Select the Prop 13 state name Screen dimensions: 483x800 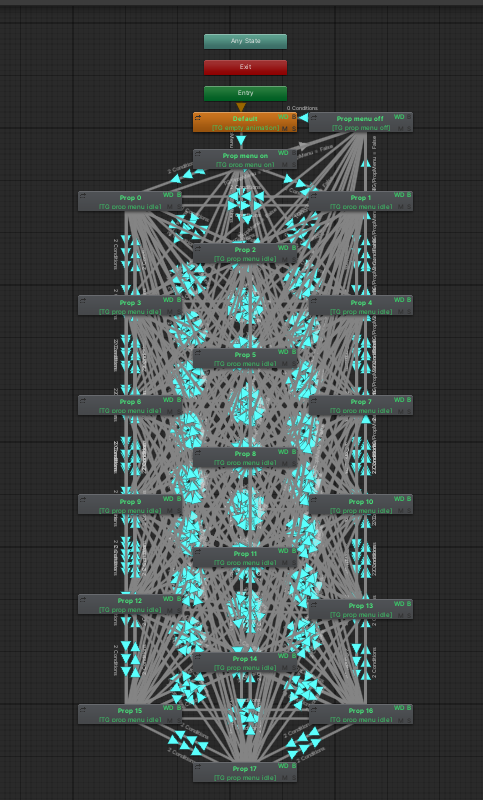(361, 606)
